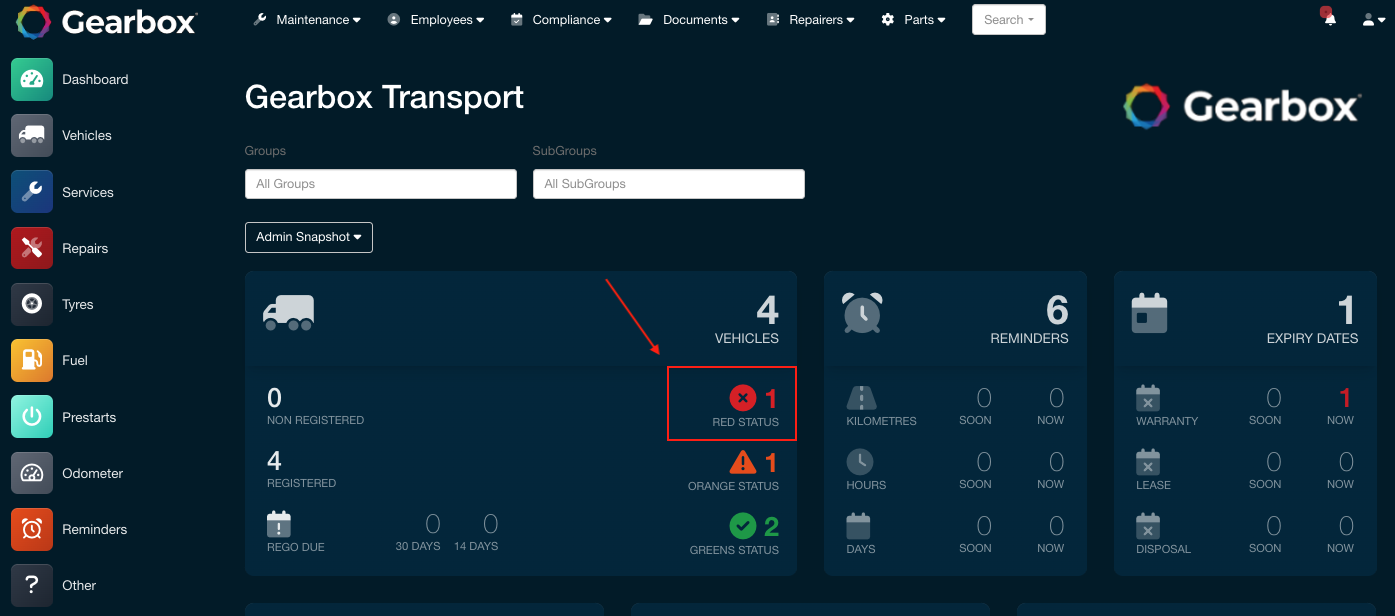The image size is (1395, 616).
Task: Open the Other question mark icon
Action: click(x=32, y=585)
